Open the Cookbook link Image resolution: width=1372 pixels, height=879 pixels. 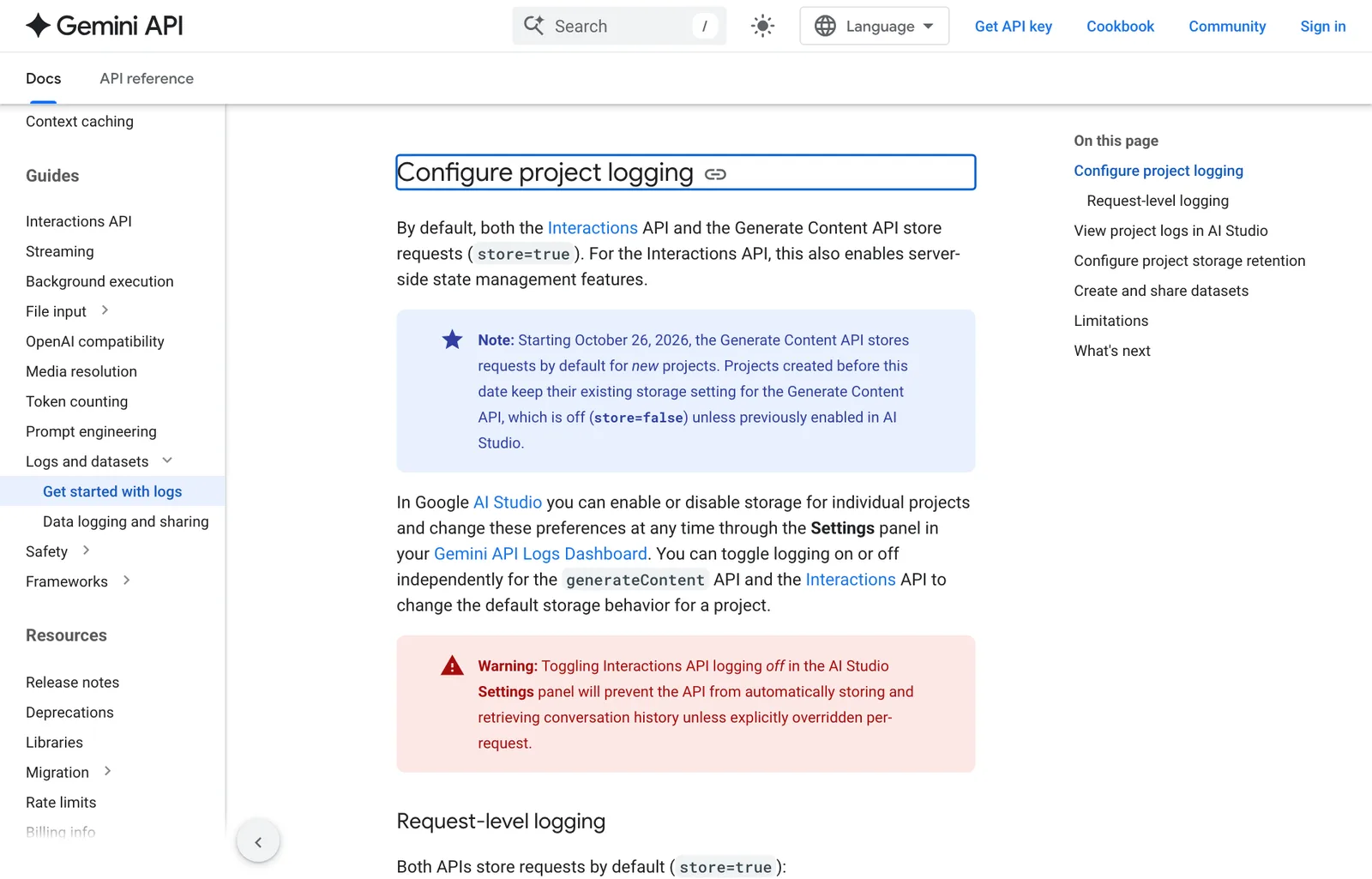pos(1120,27)
